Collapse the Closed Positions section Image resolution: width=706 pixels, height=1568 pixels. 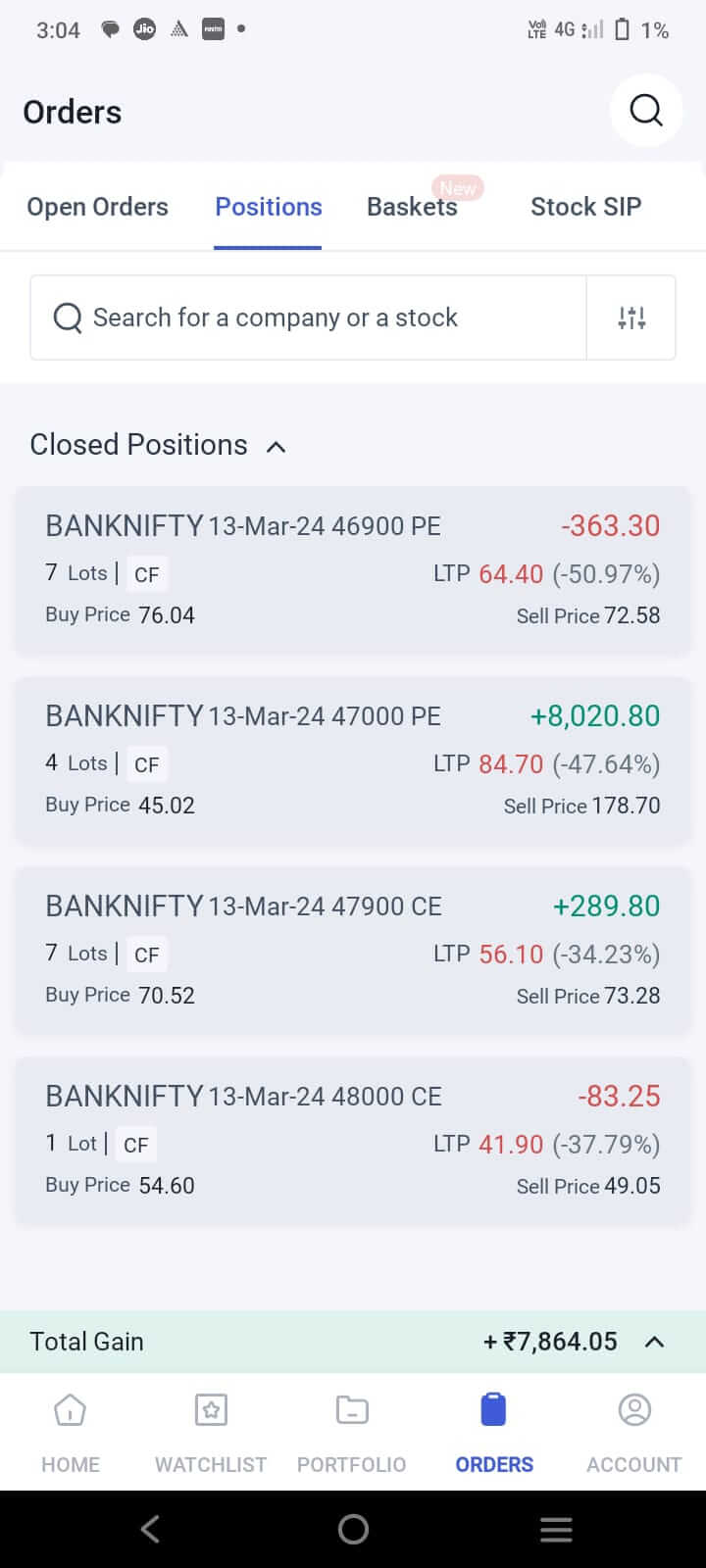(277, 447)
